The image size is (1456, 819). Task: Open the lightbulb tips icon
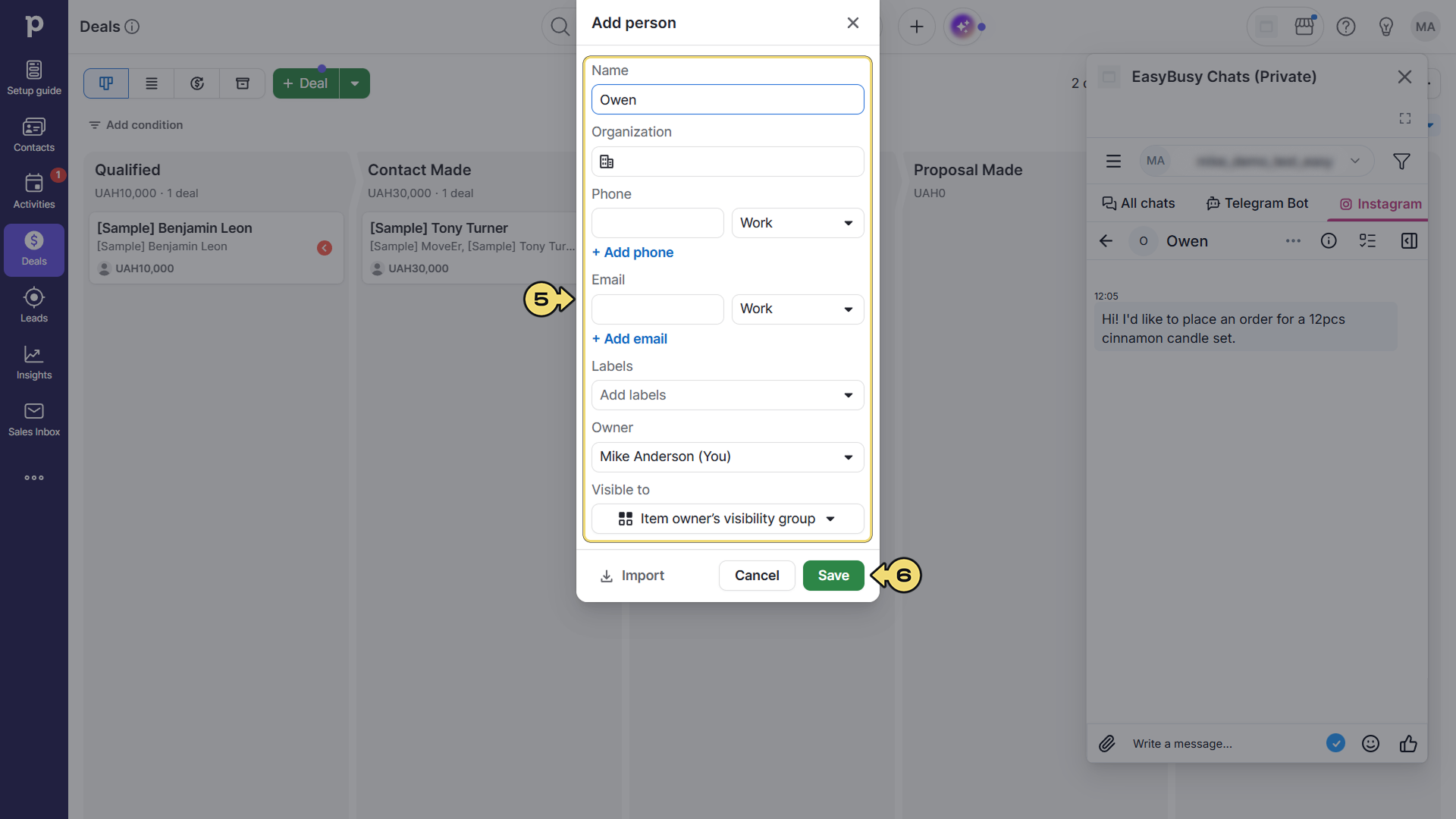tap(1386, 27)
